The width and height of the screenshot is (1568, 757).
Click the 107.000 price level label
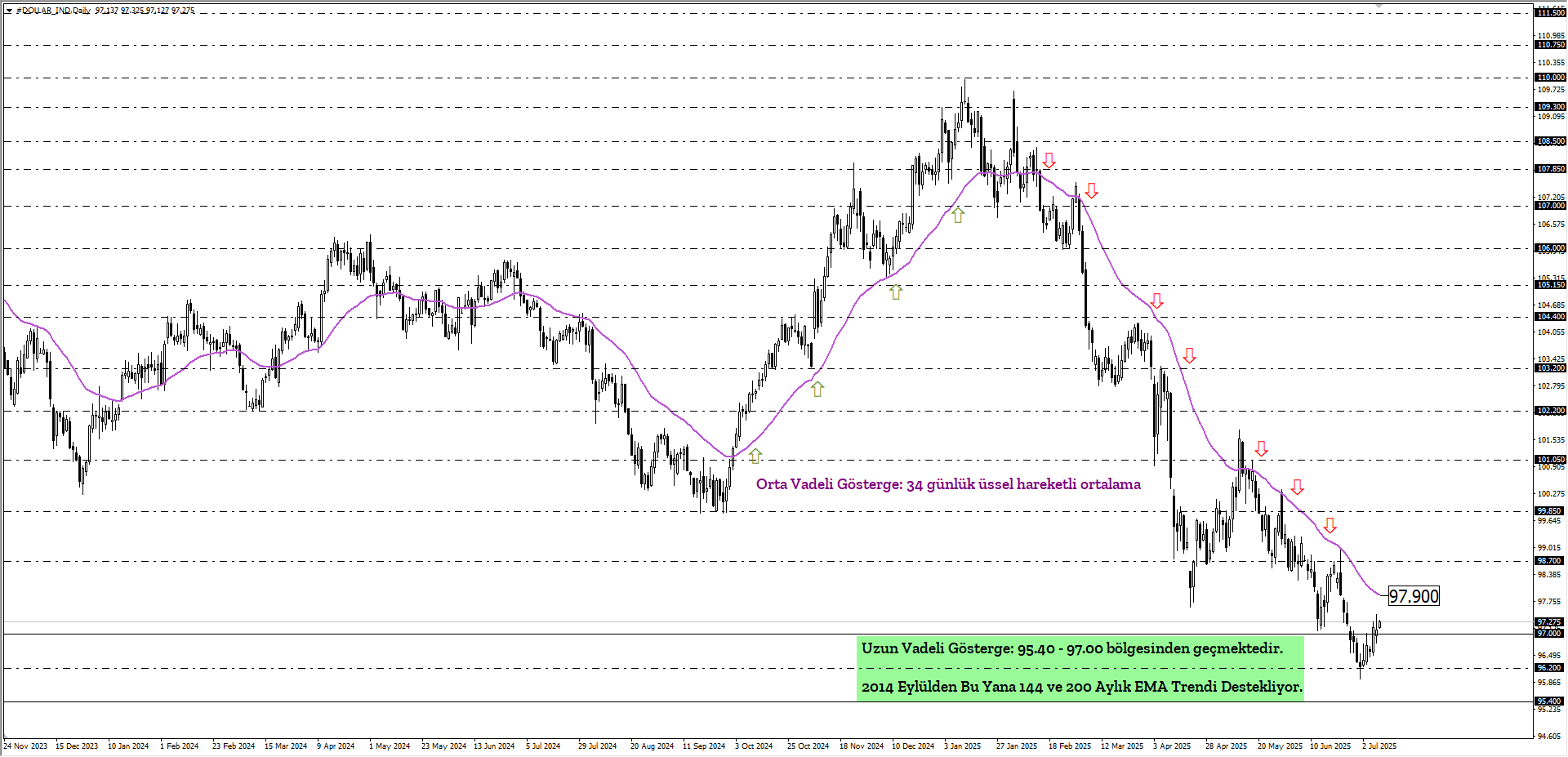1551,206
